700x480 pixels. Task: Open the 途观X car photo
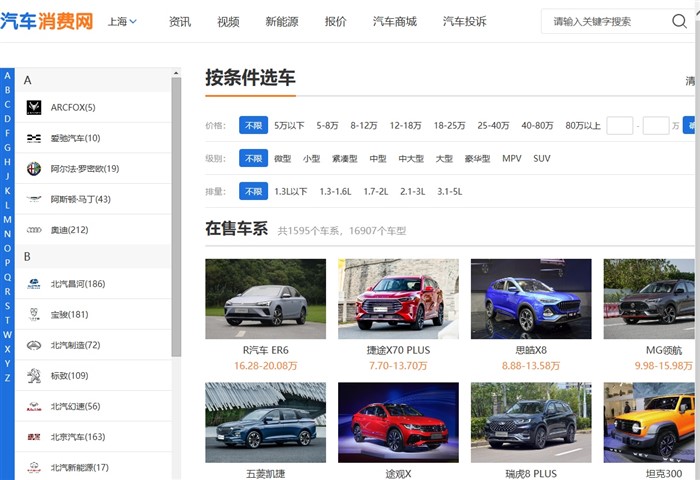click(398, 422)
